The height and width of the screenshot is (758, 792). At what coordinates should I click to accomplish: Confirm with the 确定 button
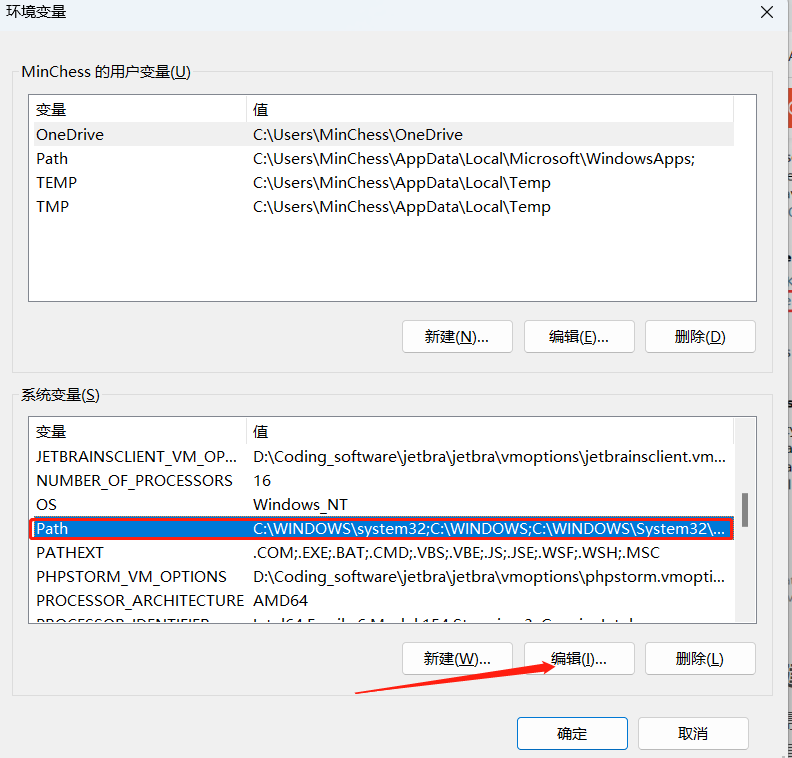(x=572, y=733)
